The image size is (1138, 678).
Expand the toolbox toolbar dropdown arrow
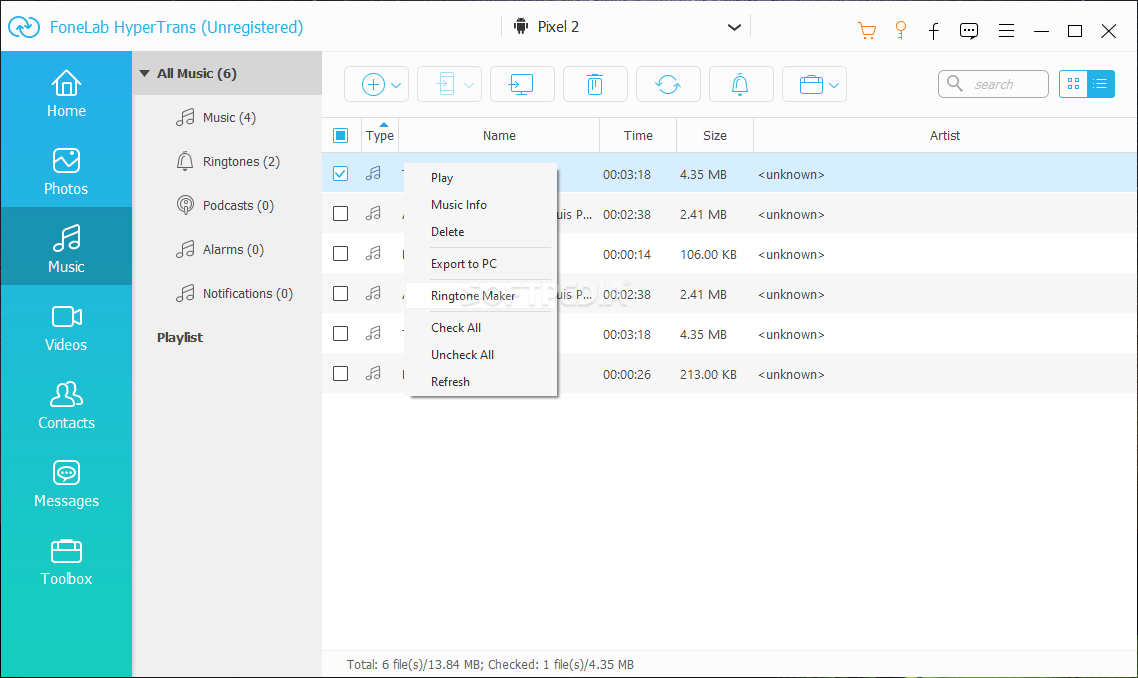click(x=834, y=85)
